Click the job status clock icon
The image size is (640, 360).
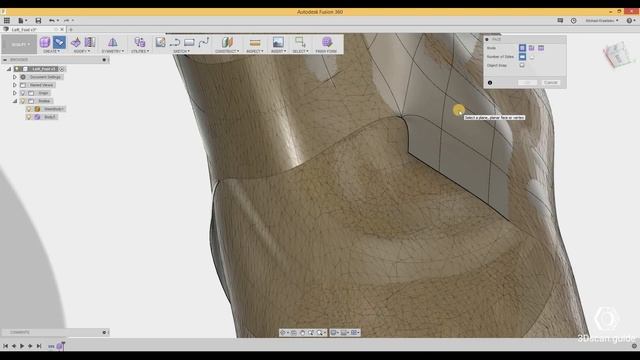(573, 20)
